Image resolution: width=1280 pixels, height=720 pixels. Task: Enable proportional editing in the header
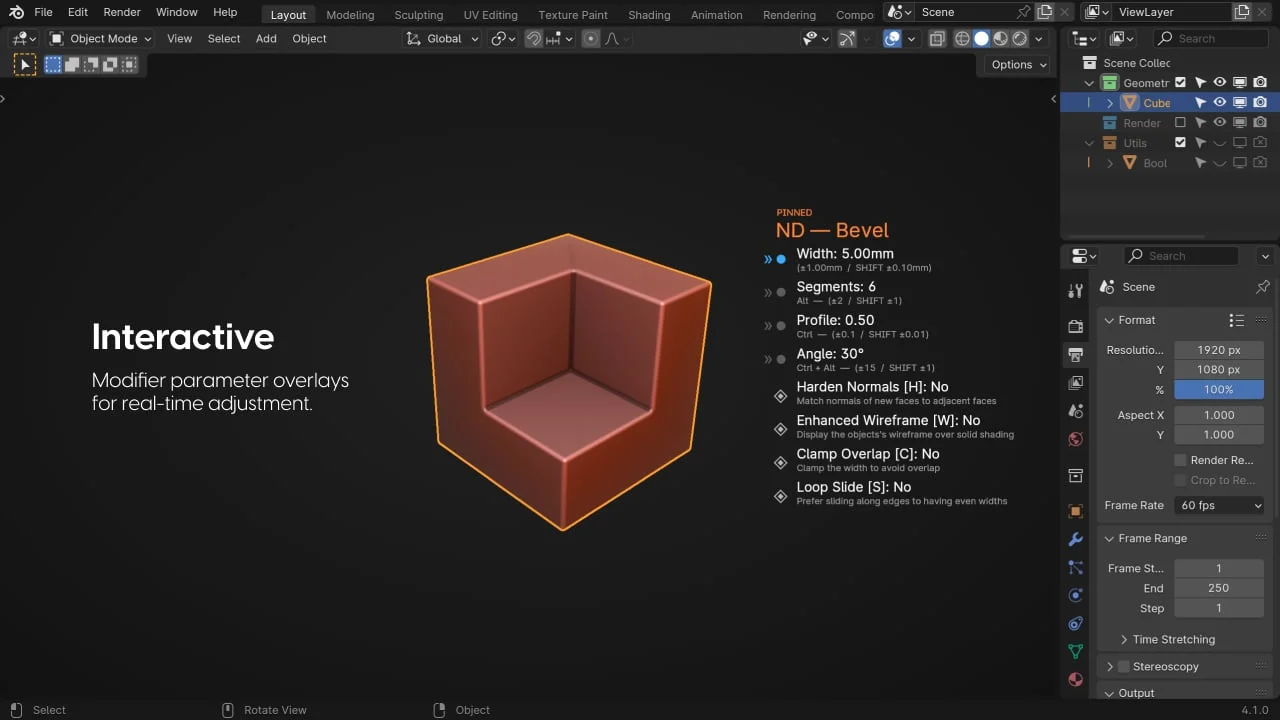[x=589, y=38]
